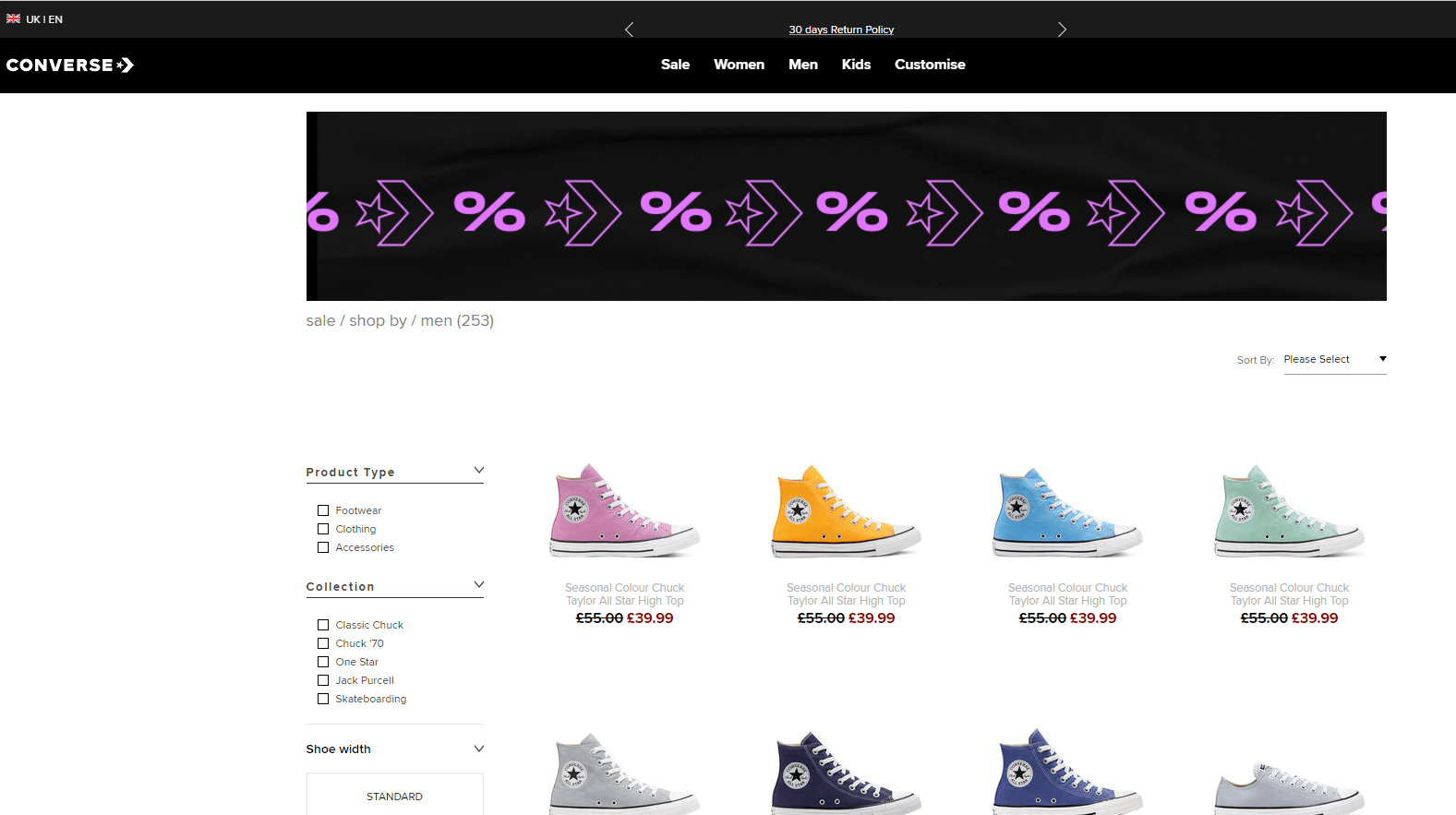The image size is (1456, 815).
Task: Open the Customise menu
Action: click(930, 65)
